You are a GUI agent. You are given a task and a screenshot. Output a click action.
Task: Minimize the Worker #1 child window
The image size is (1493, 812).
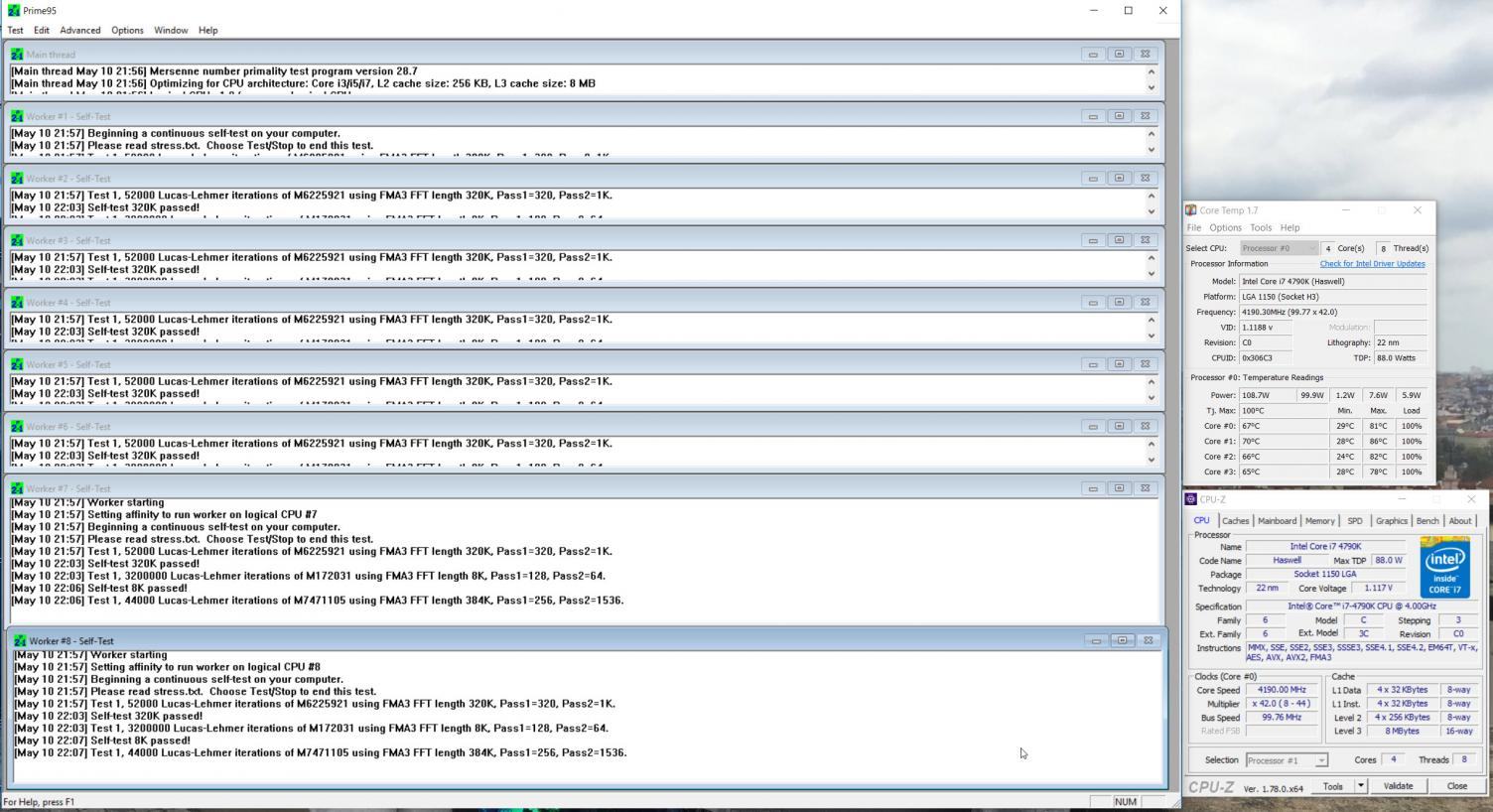pyautogui.click(x=1093, y=116)
